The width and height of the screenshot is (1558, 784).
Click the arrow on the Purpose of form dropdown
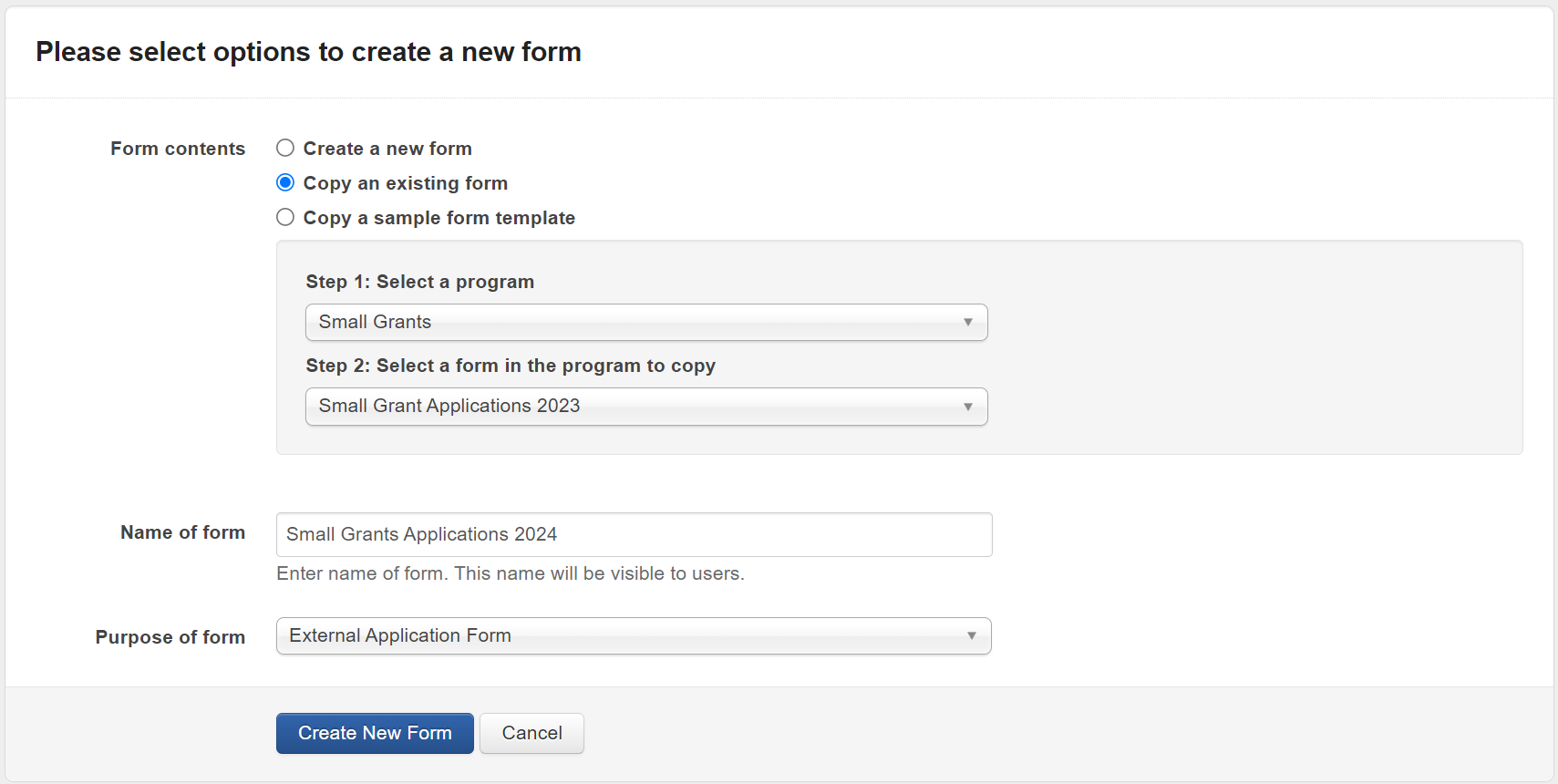[972, 635]
